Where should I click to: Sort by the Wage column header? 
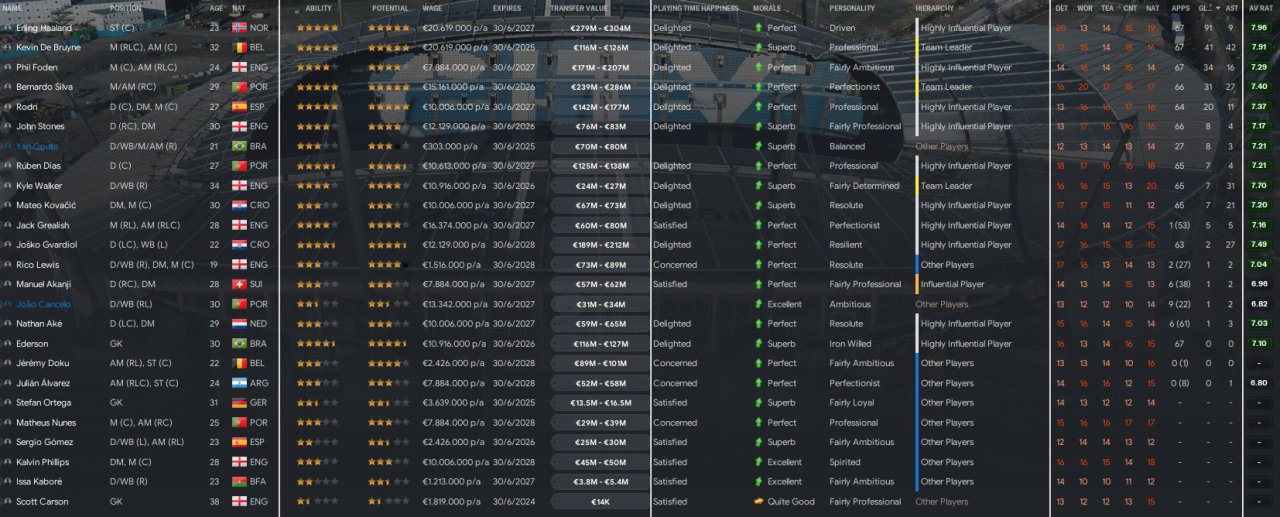432,8
